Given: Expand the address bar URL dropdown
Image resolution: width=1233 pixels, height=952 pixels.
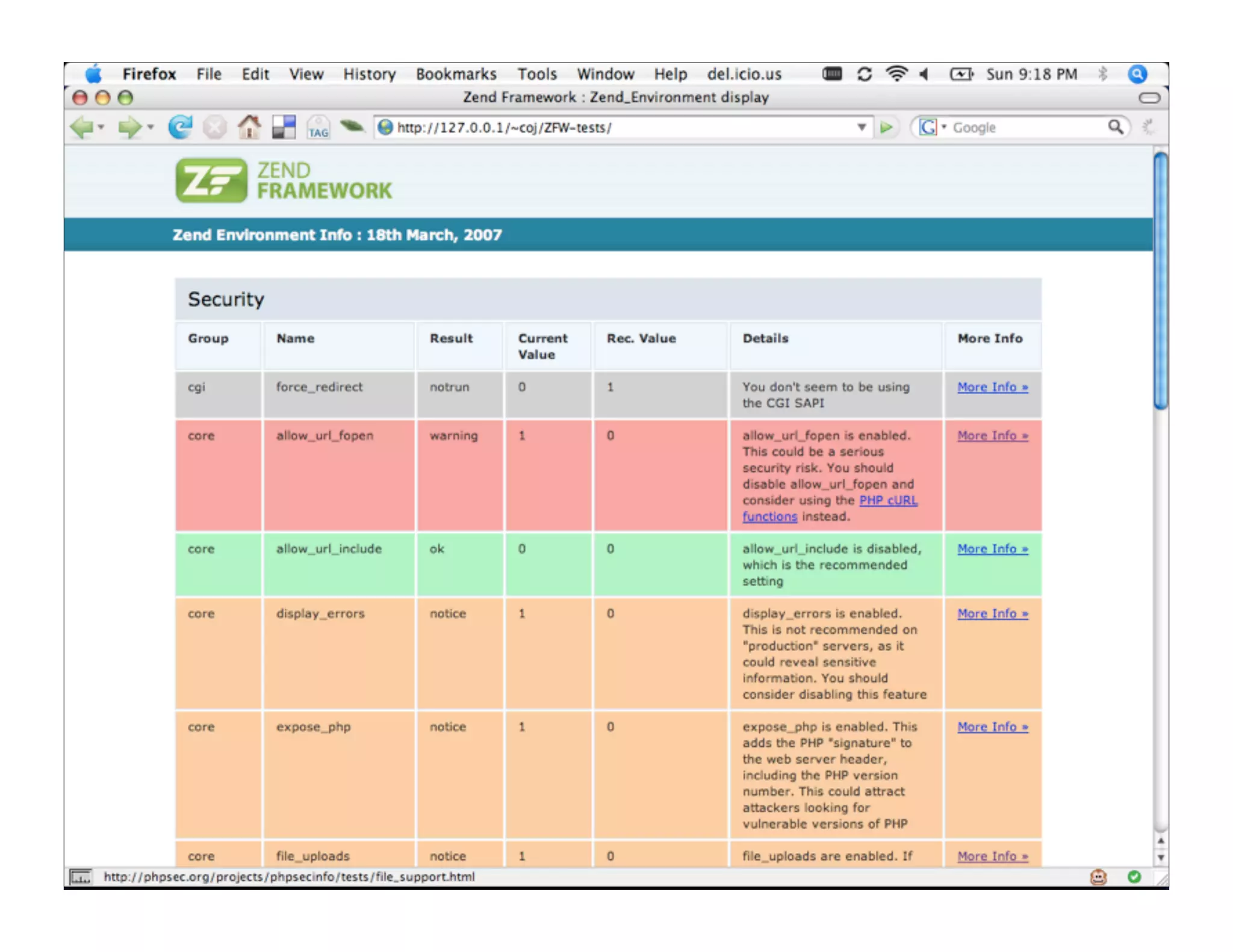Looking at the screenshot, I should click(862, 128).
